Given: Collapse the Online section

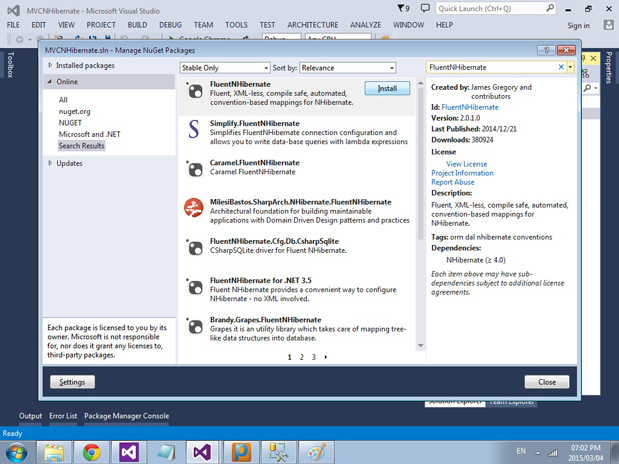Looking at the screenshot, I should pyautogui.click(x=50, y=82).
